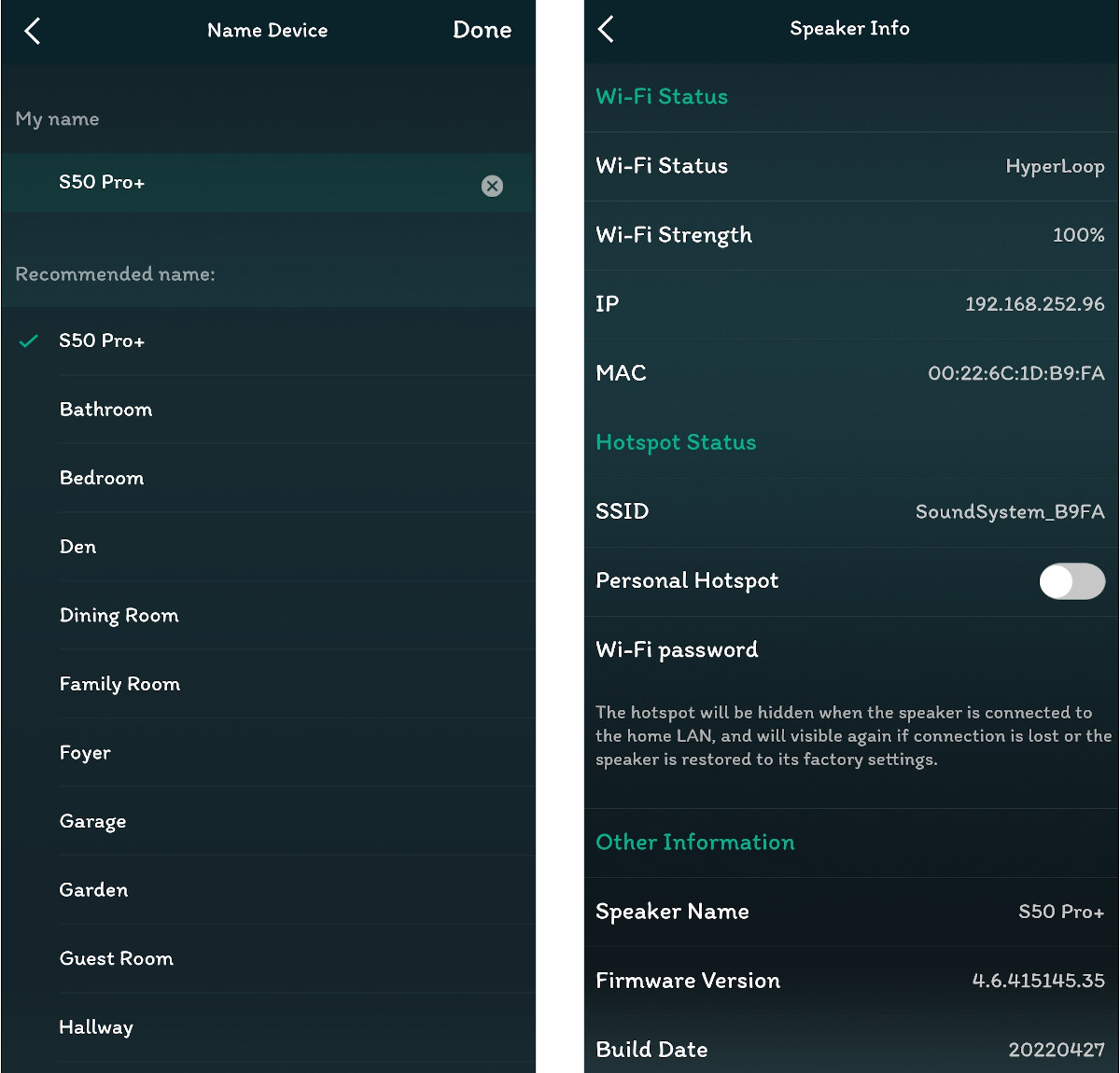Tap firmware version 4.6.415145.35
The image size is (1120, 1073).
(1038, 981)
